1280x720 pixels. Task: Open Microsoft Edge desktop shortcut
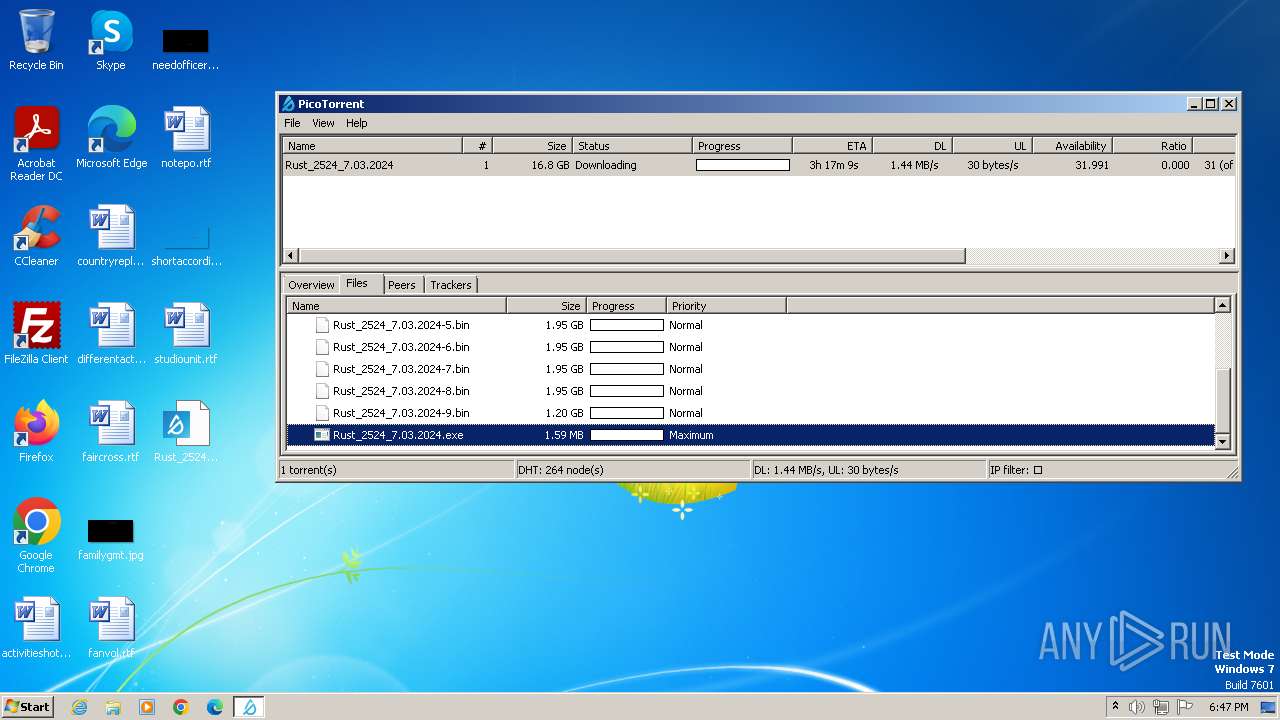coord(111,138)
